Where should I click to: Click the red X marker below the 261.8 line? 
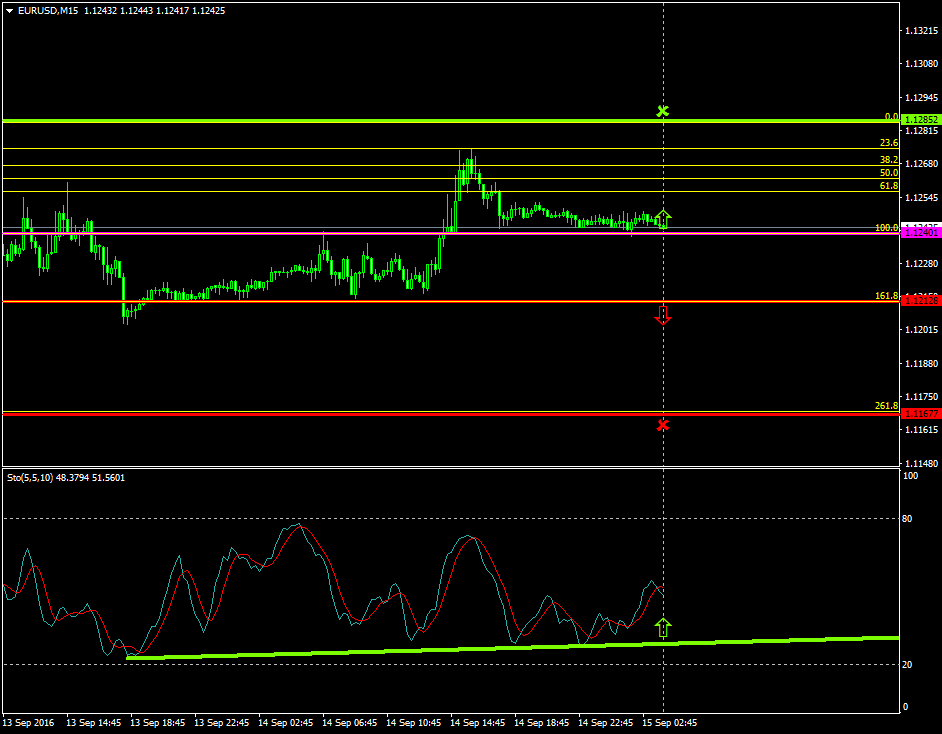662,425
